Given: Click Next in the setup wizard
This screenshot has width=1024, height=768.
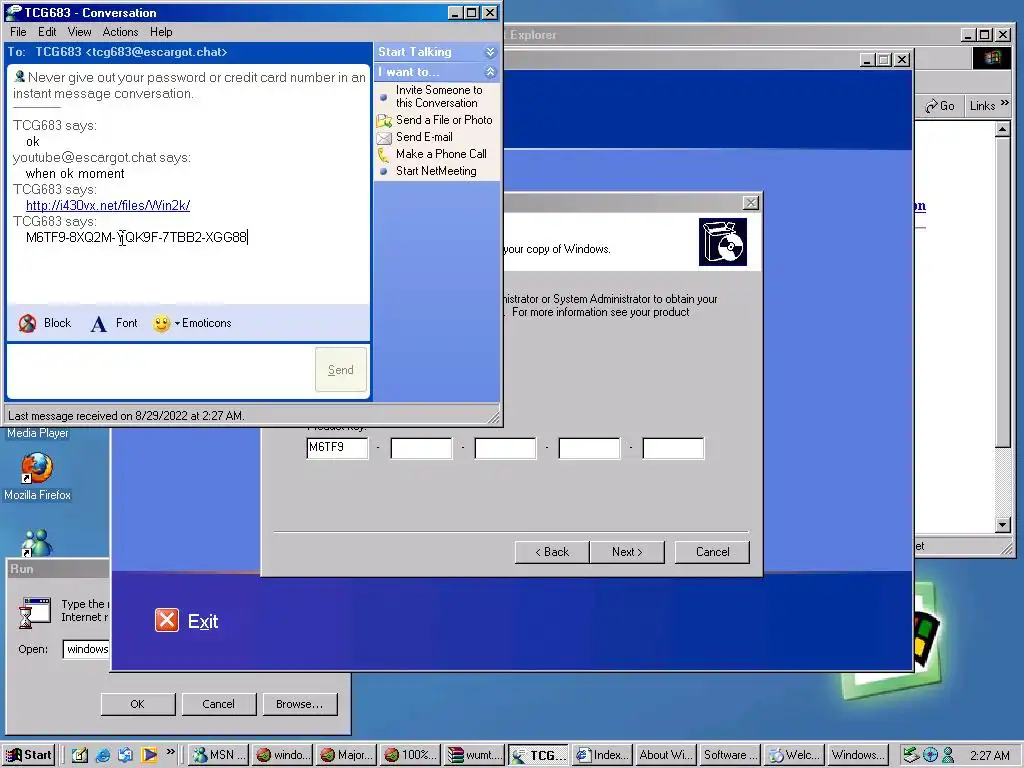Looking at the screenshot, I should pos(627,552).
